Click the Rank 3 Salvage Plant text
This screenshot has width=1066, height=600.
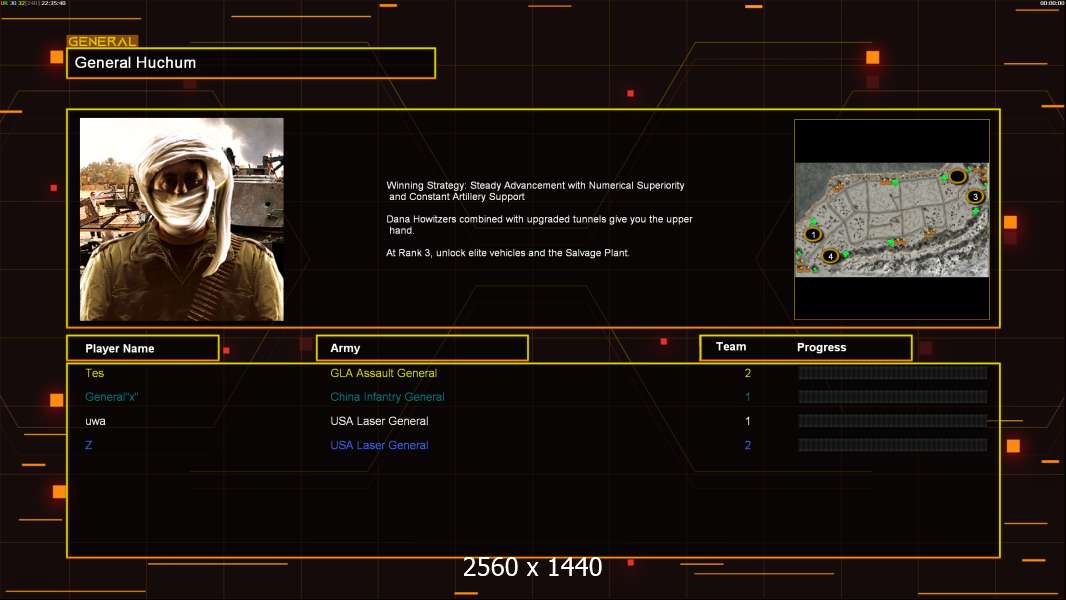tap(508, 253)
